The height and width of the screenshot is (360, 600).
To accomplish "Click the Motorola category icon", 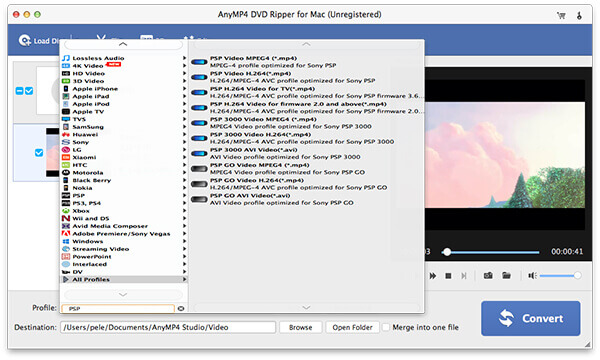I will point(66,173).
